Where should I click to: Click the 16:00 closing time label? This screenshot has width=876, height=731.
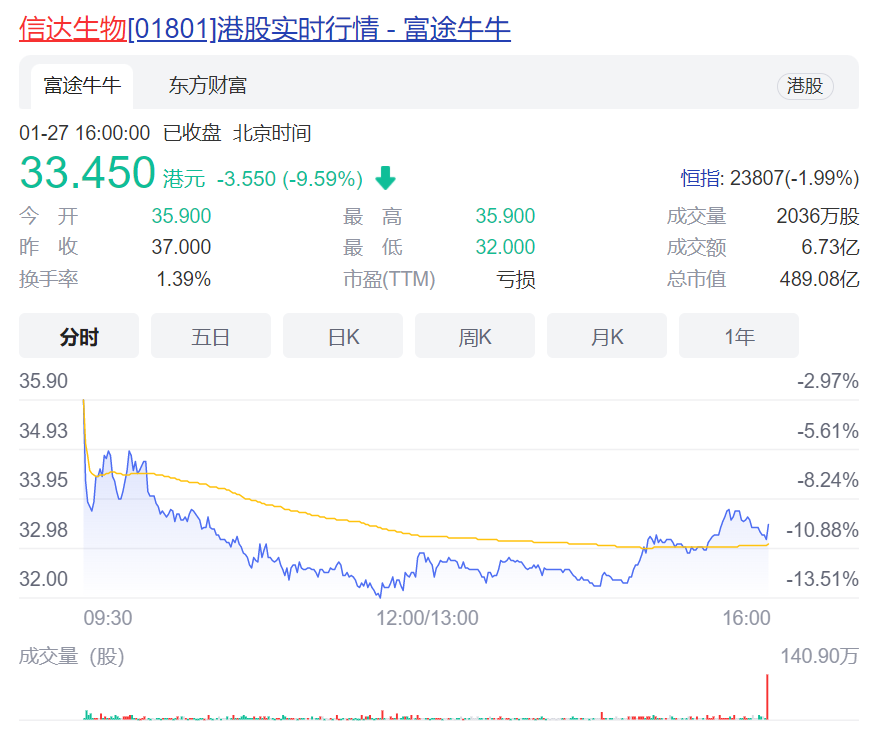coord(746,618)
